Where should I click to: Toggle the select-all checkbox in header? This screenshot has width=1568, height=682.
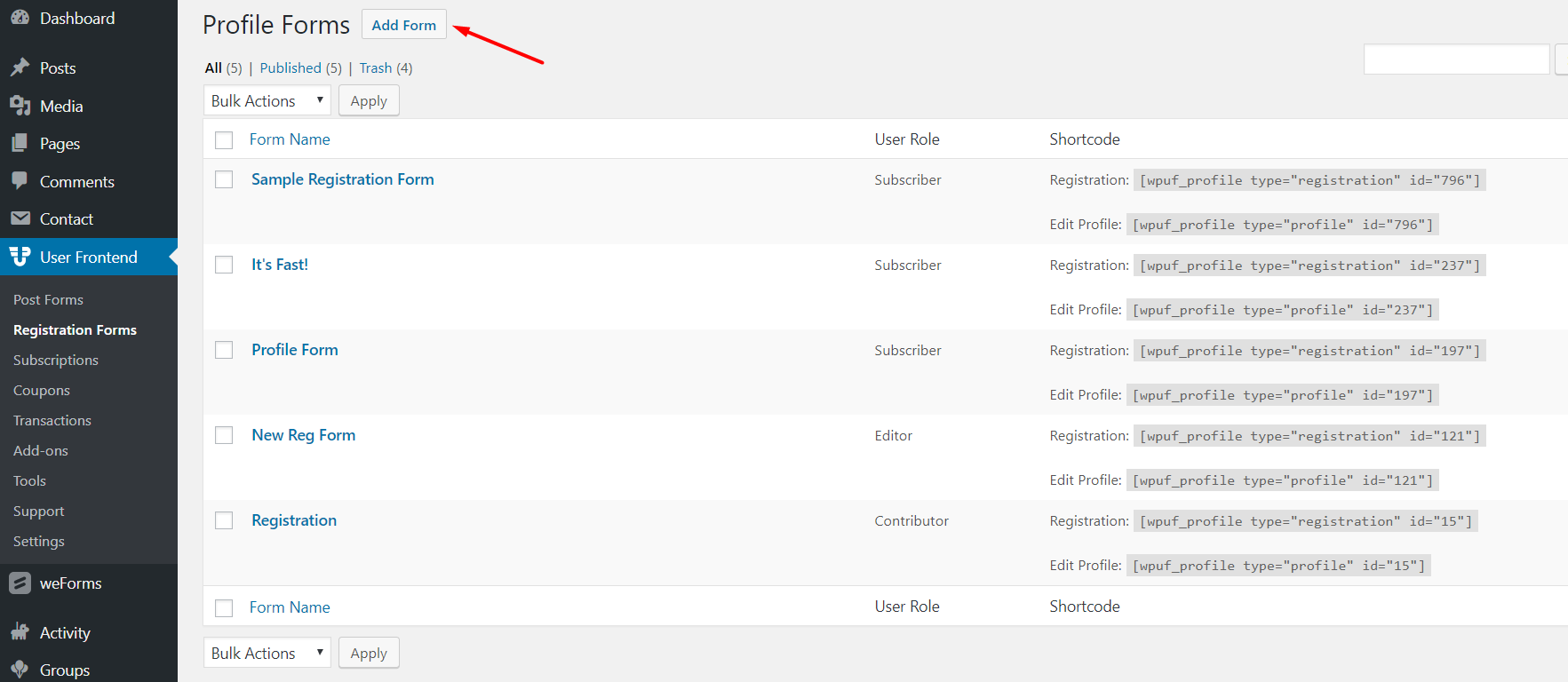[x=224, y=140]
